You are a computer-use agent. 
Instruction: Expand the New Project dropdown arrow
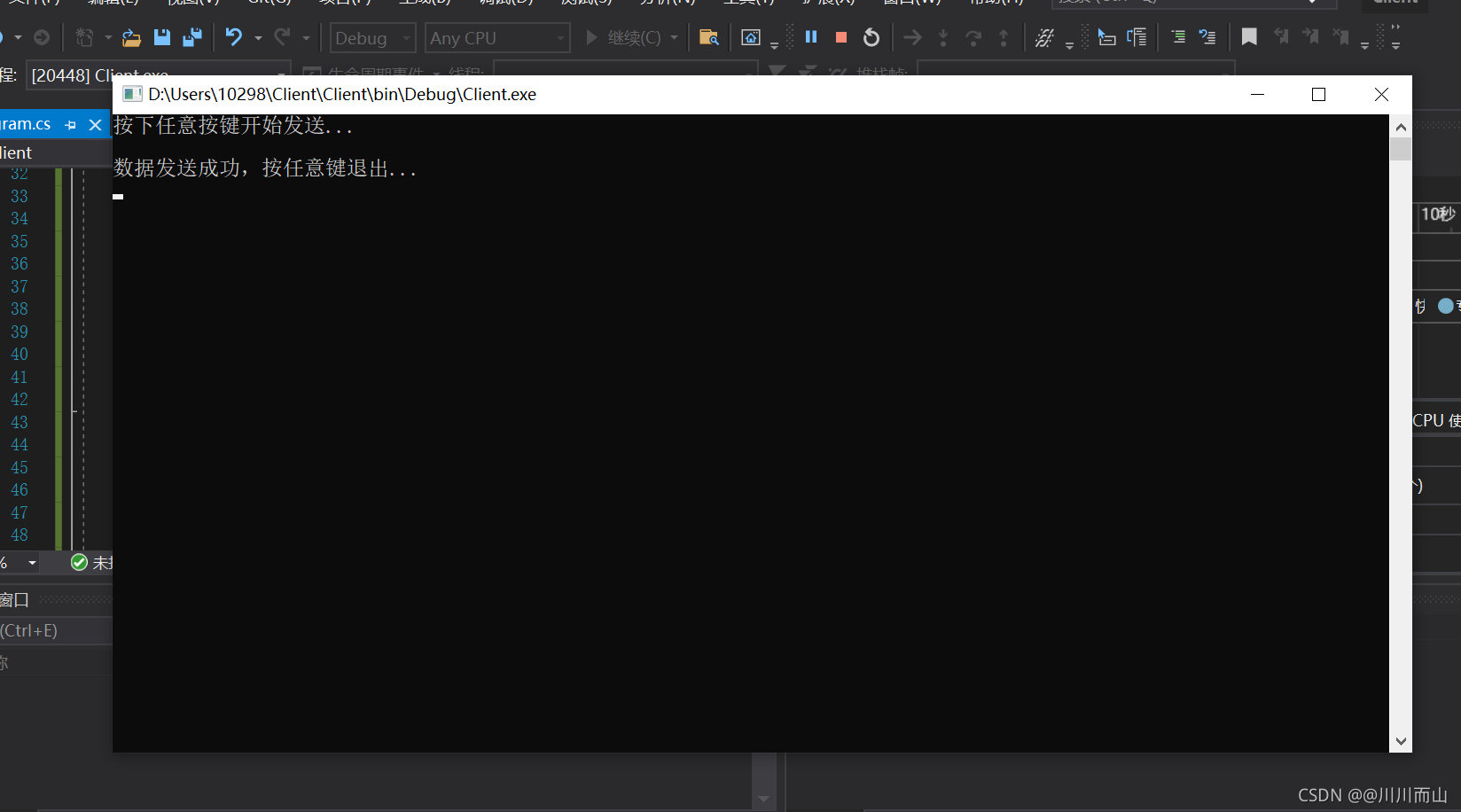[108, 38]
